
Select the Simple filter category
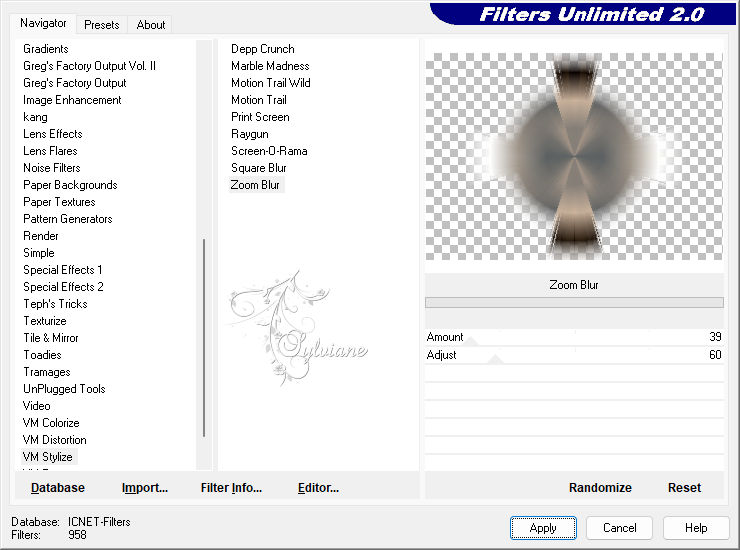pos(39,253)
